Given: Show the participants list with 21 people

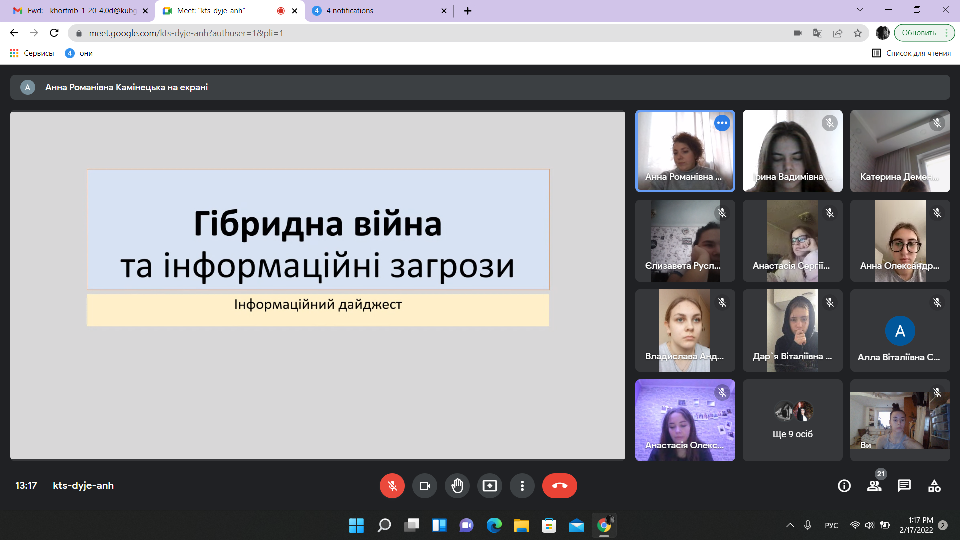Looking at the screenshot, I should coord(874,486).
